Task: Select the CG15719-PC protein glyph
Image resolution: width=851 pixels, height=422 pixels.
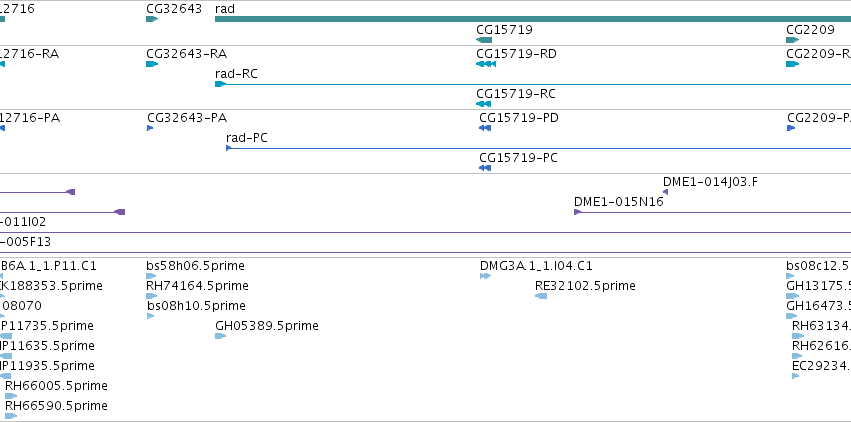Action: coord(485,168)
